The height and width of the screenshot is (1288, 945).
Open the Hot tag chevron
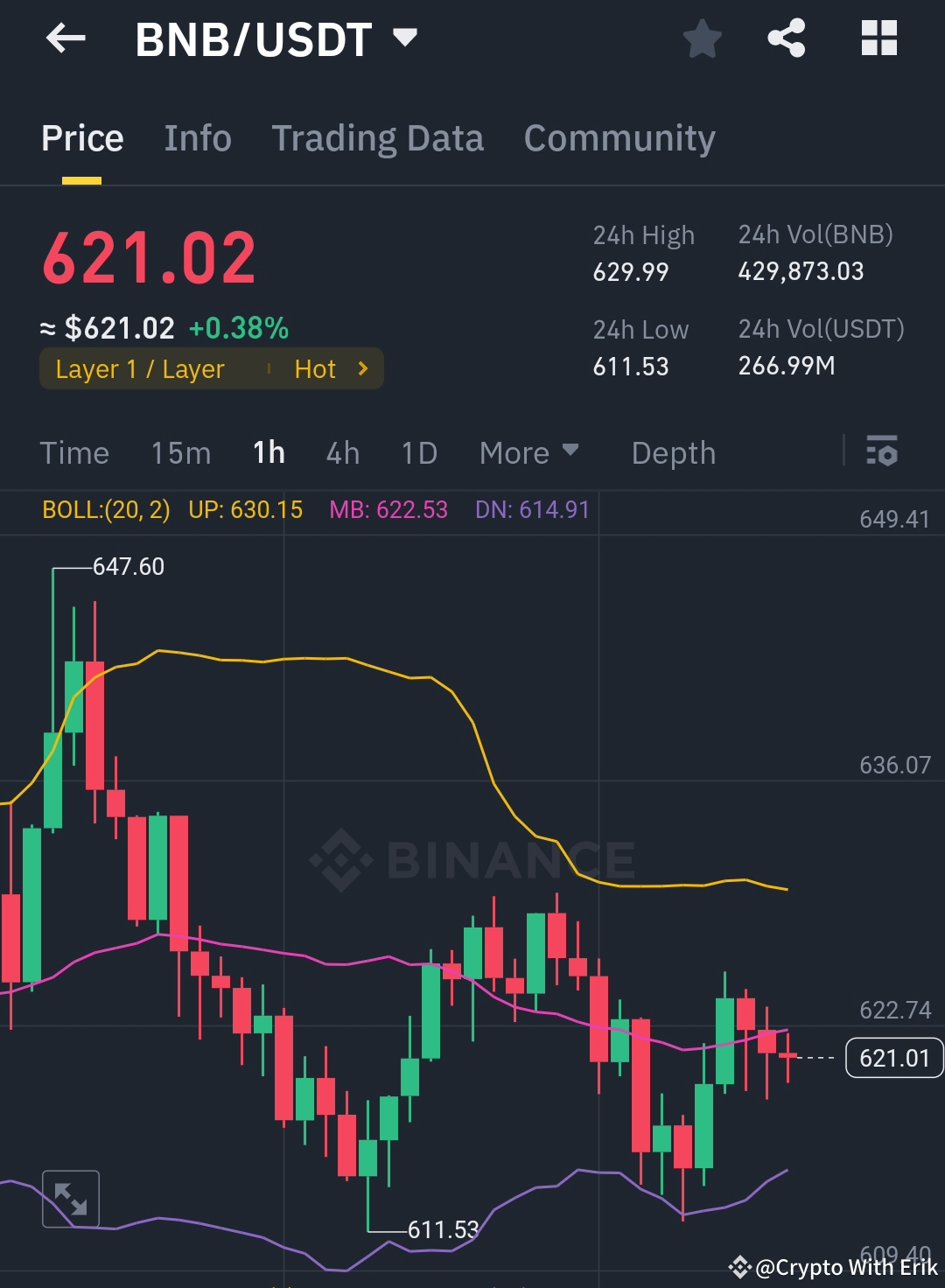[362, 368]
